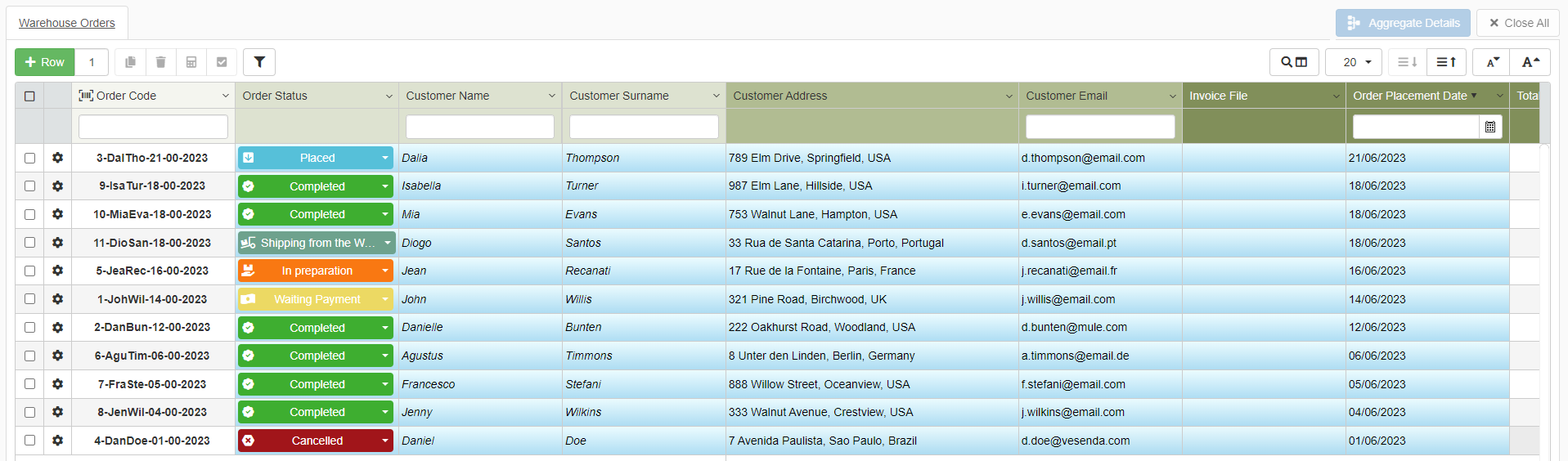
Task: Switch to the Warehouse Orders tab
Action: click(67, 23)
